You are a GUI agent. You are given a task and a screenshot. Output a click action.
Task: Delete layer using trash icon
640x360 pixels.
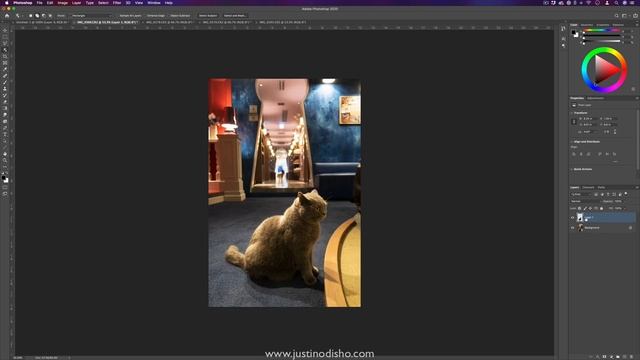point(631,357)
